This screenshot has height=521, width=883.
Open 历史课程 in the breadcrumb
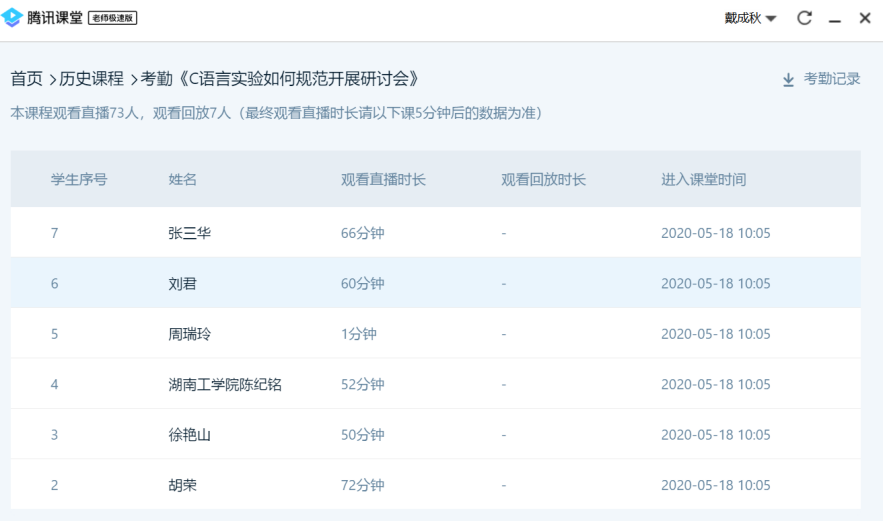pos(89,78)
